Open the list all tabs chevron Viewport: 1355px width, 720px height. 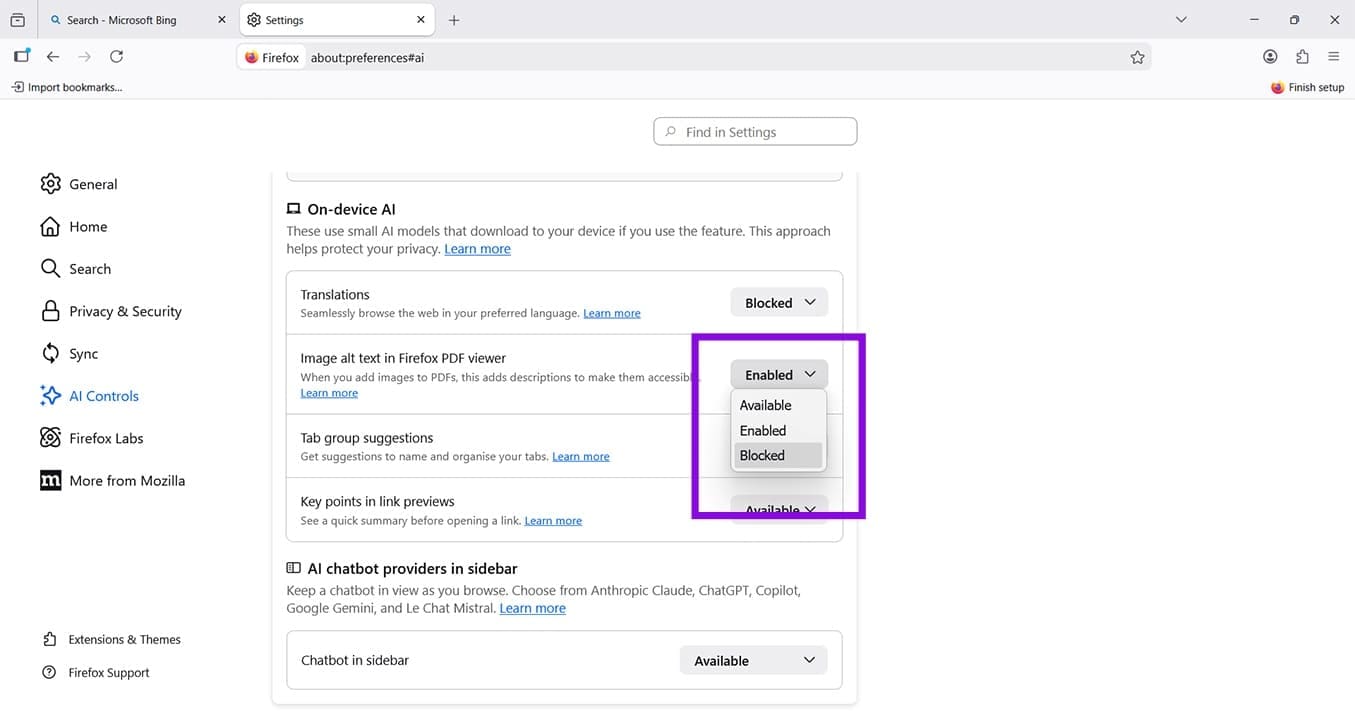(1181, 20)
